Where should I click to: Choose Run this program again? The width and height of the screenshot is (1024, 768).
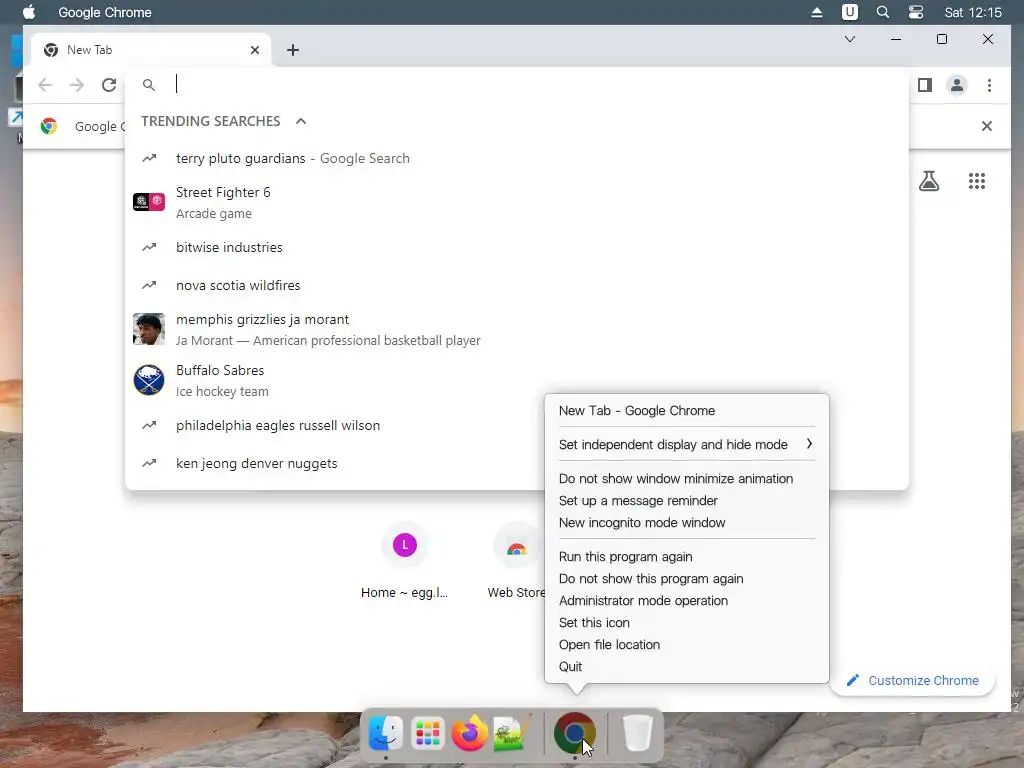[686, 557]
